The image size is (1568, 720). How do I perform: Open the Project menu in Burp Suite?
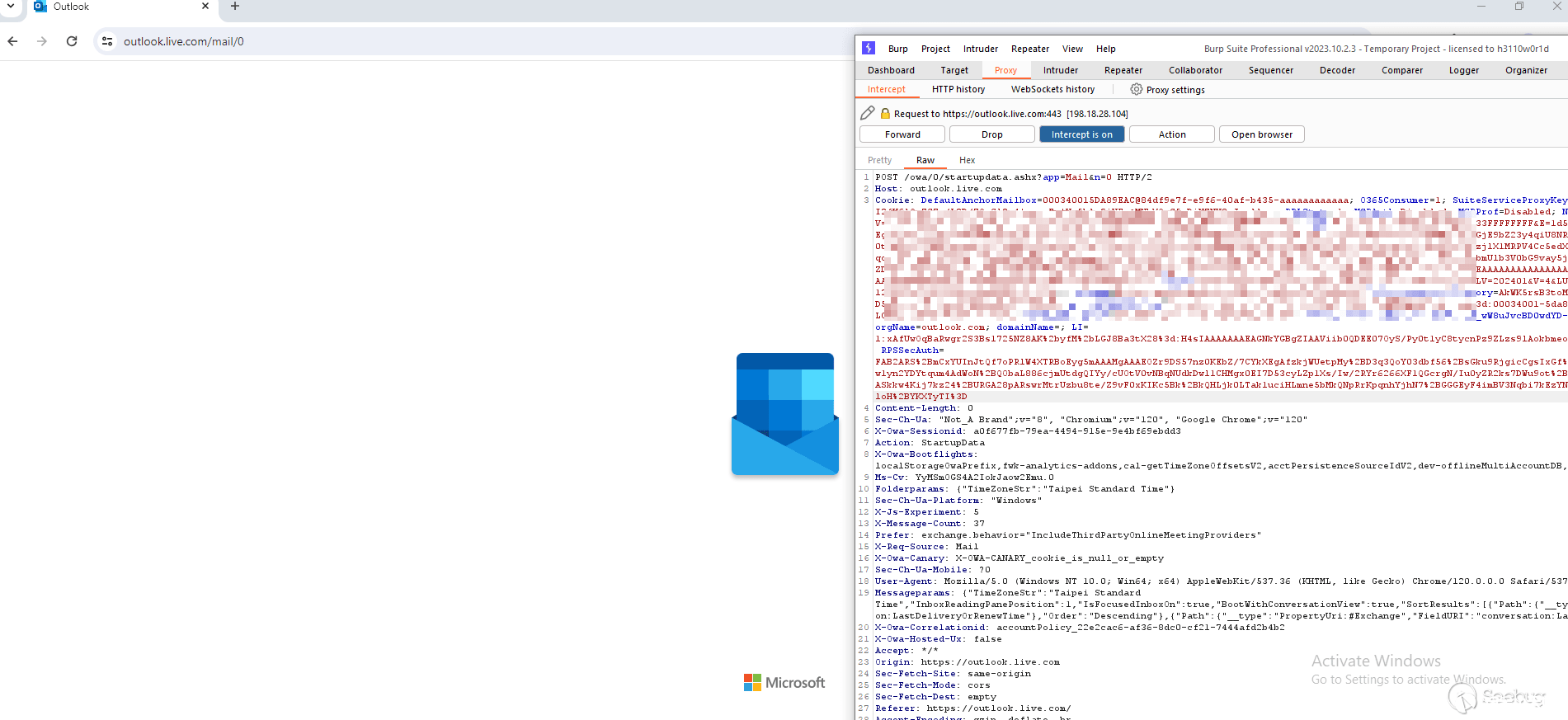click(935, 49)
